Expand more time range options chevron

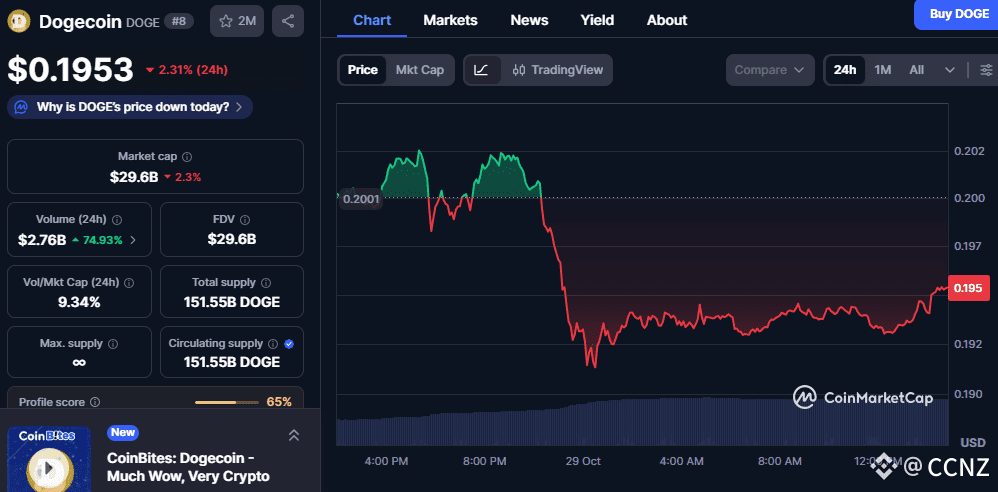[950, 70]
